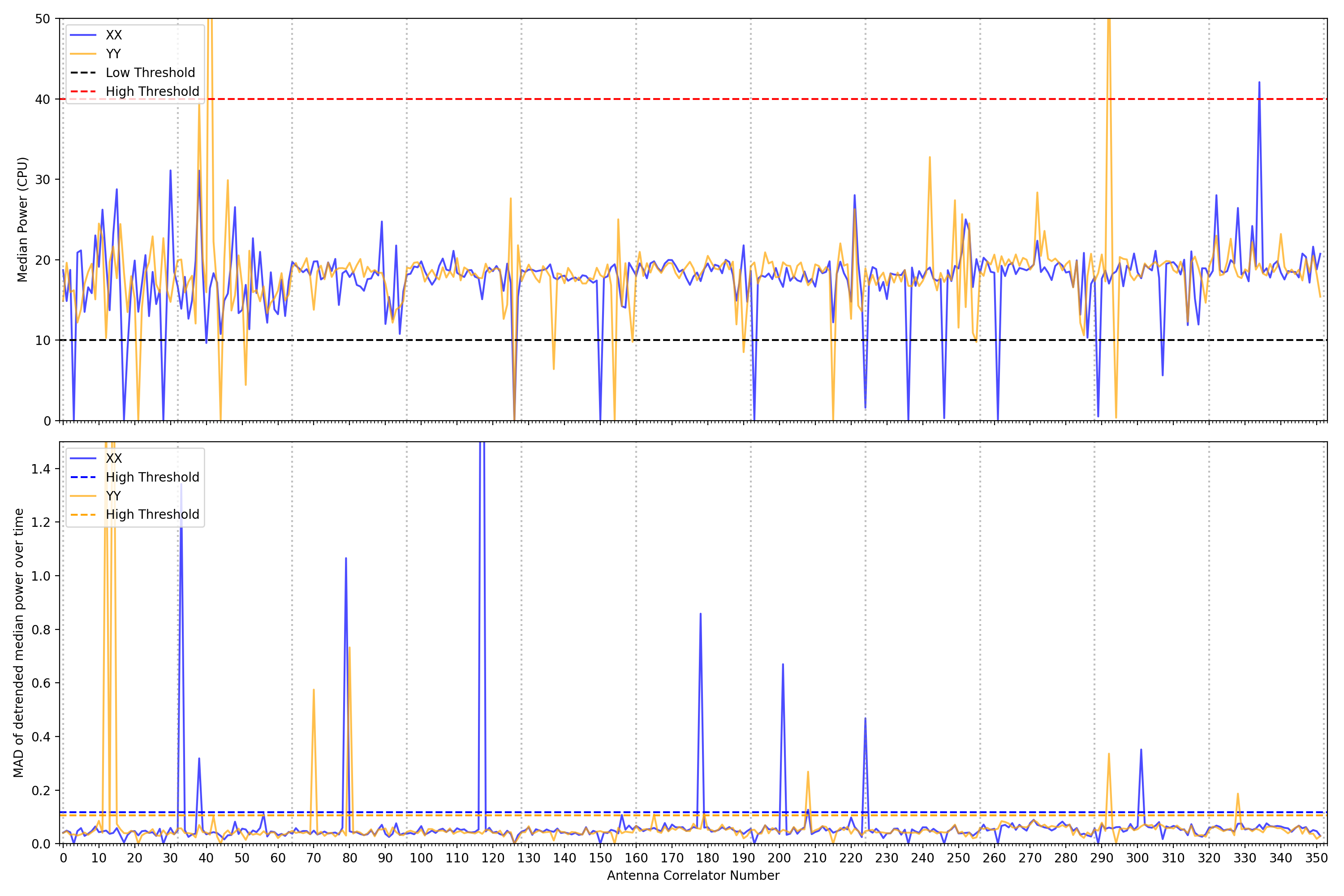Click y-axis tick label 40 in top plot
The height and width of the screenshot is (896, 1344).
[43, 99]
